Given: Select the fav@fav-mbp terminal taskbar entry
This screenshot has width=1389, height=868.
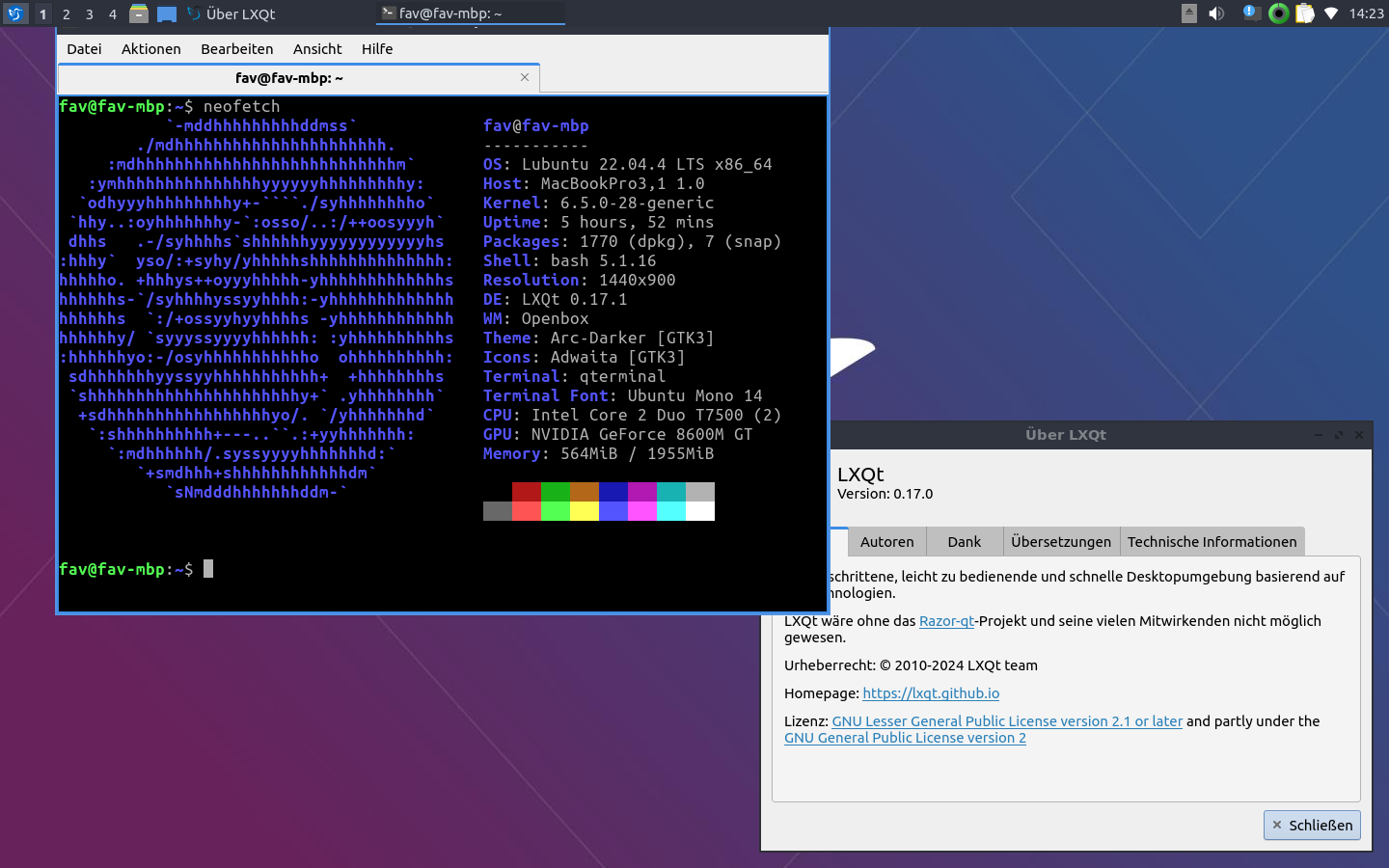Looking at the screenshot, I should coord(471,14).
